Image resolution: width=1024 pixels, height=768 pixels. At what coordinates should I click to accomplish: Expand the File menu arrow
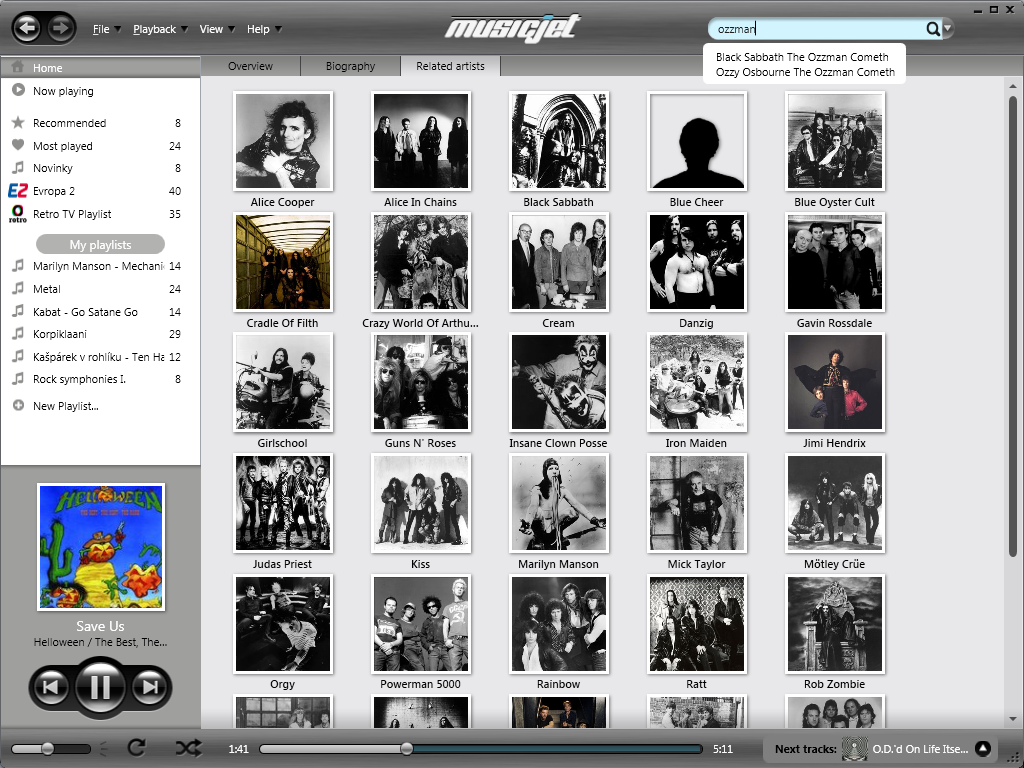(118, 29)
